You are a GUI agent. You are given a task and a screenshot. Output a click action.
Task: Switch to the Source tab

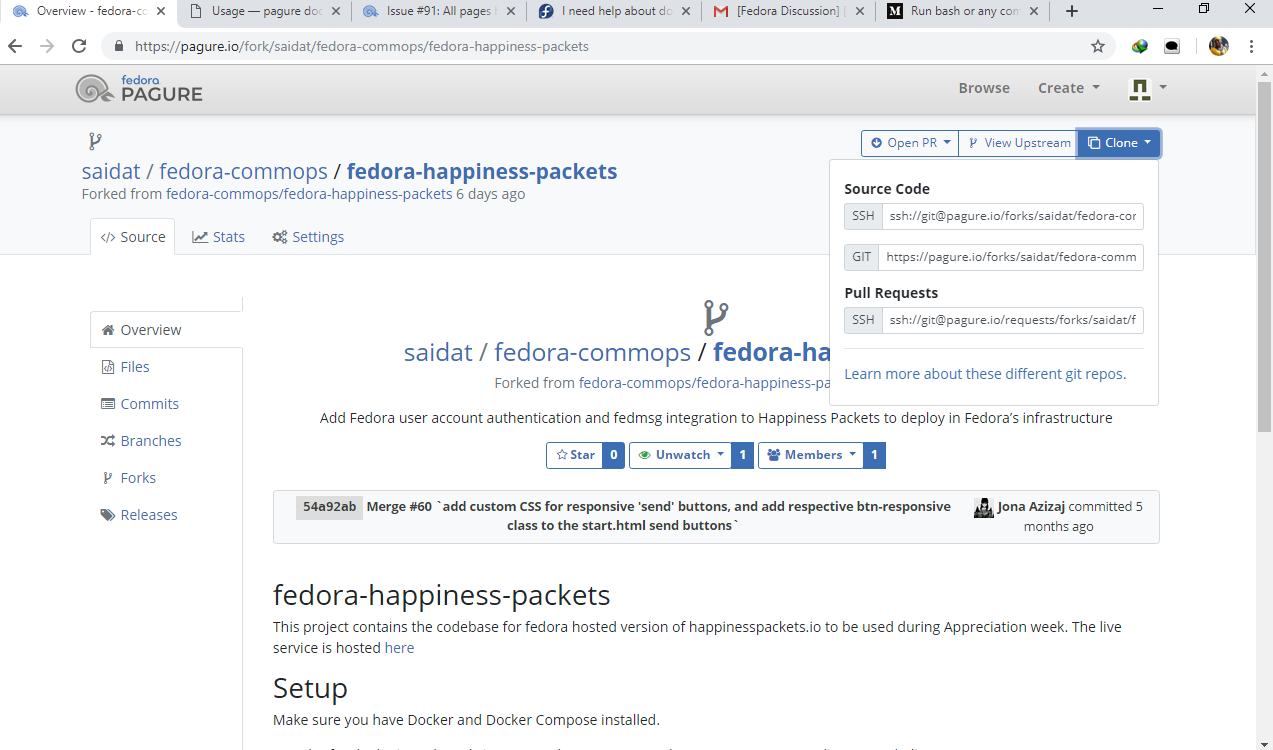pyautogui.click(x=133, y=237)
